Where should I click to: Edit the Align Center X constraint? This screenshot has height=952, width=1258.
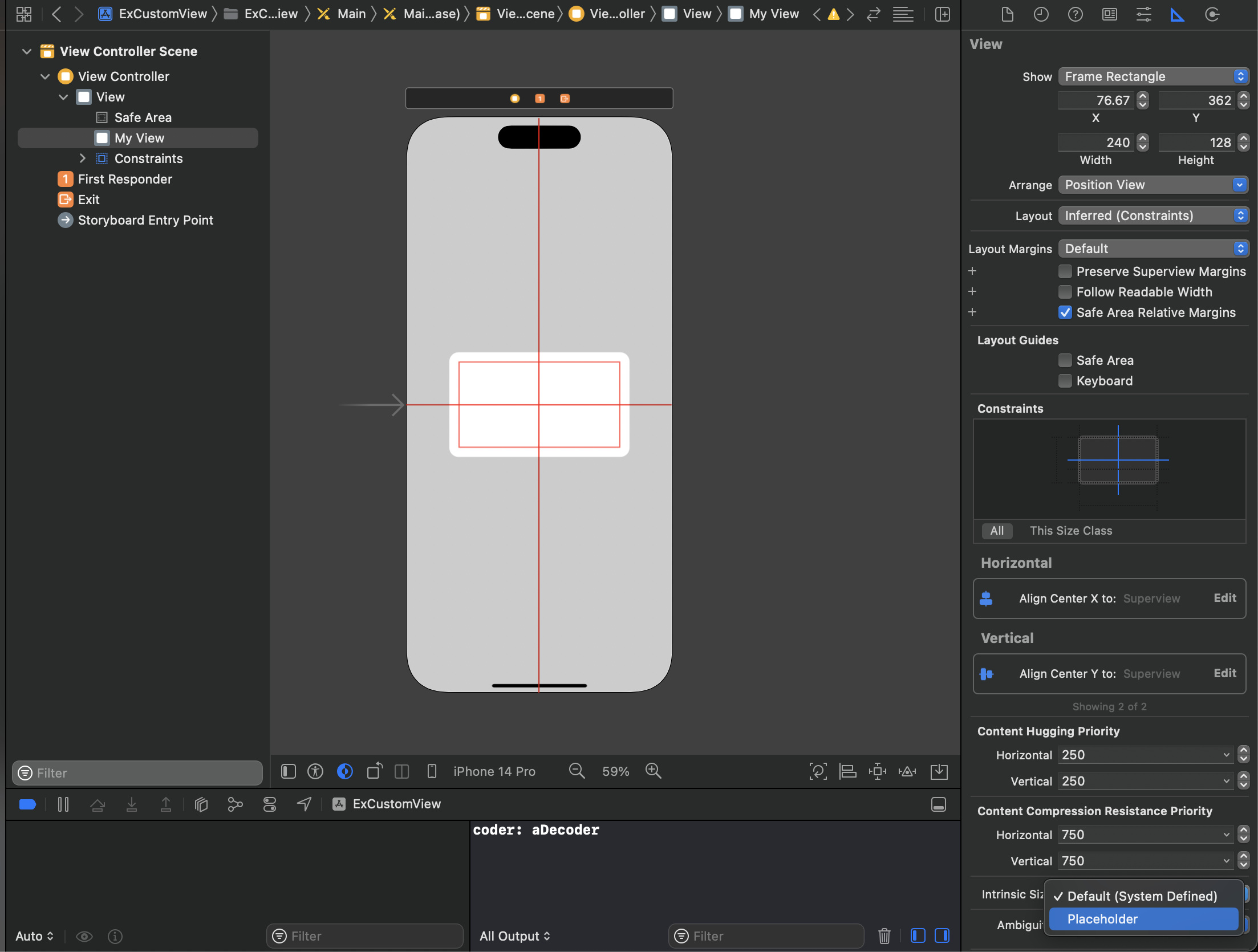pyautogui.click(x=1224, y=598)
